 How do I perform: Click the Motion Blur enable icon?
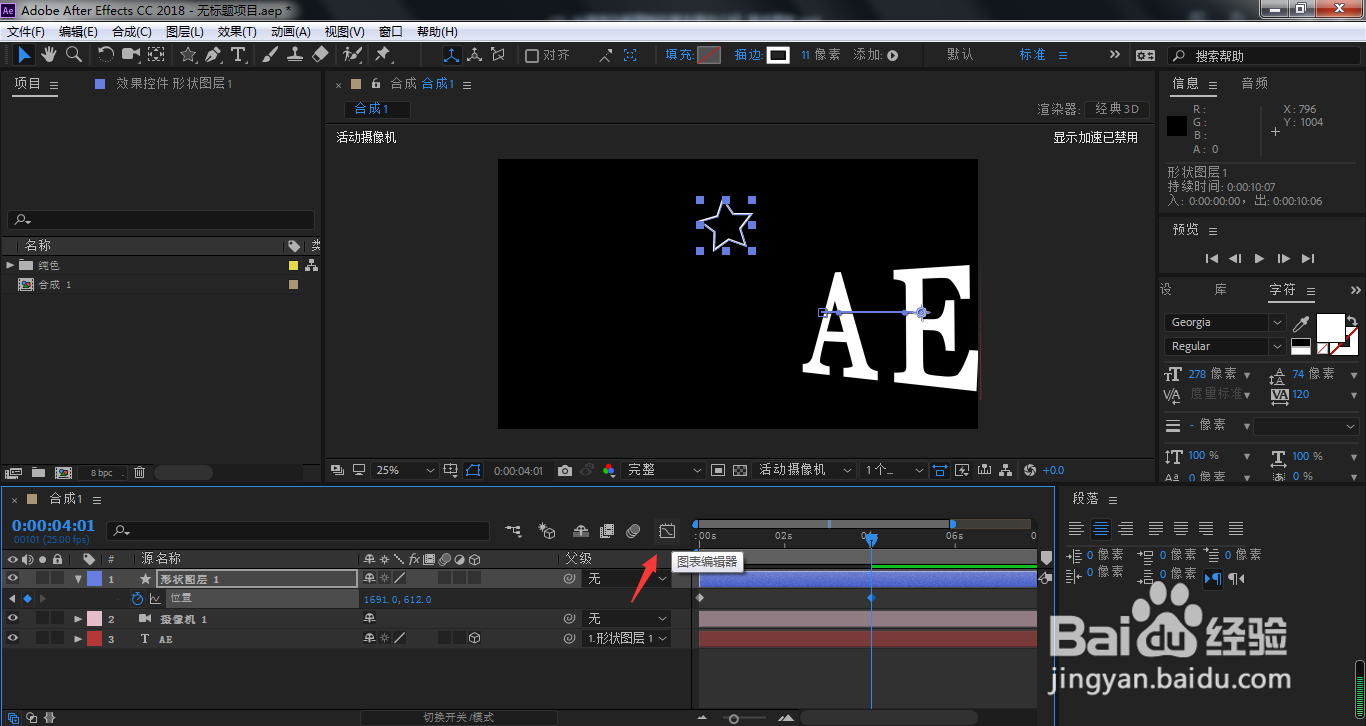[x=633, y=531]
